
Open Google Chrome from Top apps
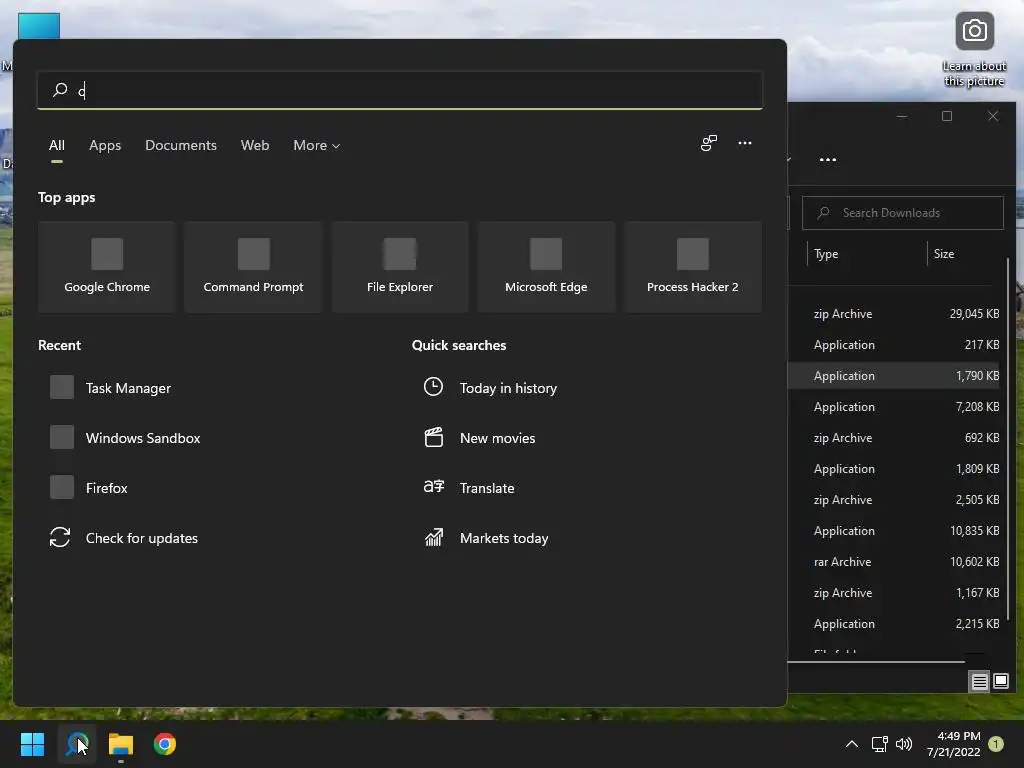[x=107, y=266]
